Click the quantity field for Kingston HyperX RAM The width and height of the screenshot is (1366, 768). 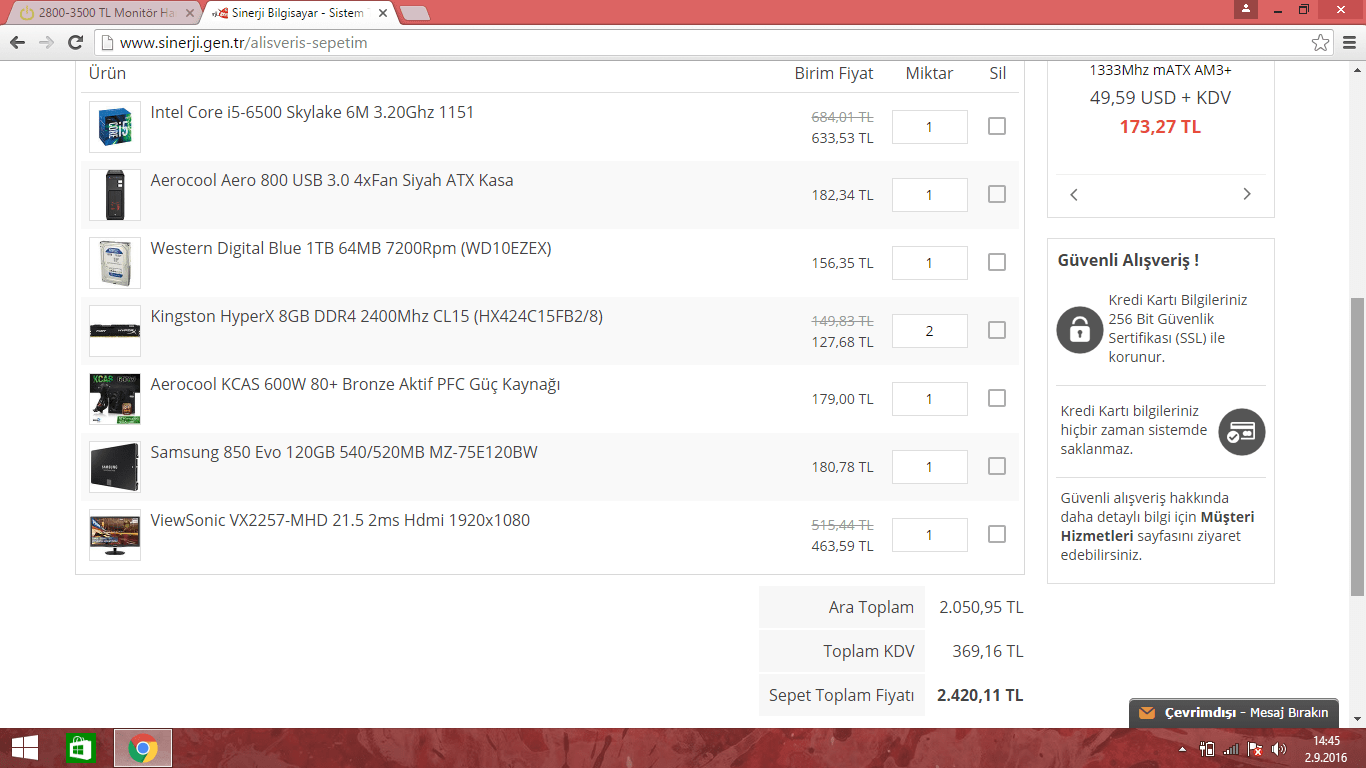click(x=930, y=331)
